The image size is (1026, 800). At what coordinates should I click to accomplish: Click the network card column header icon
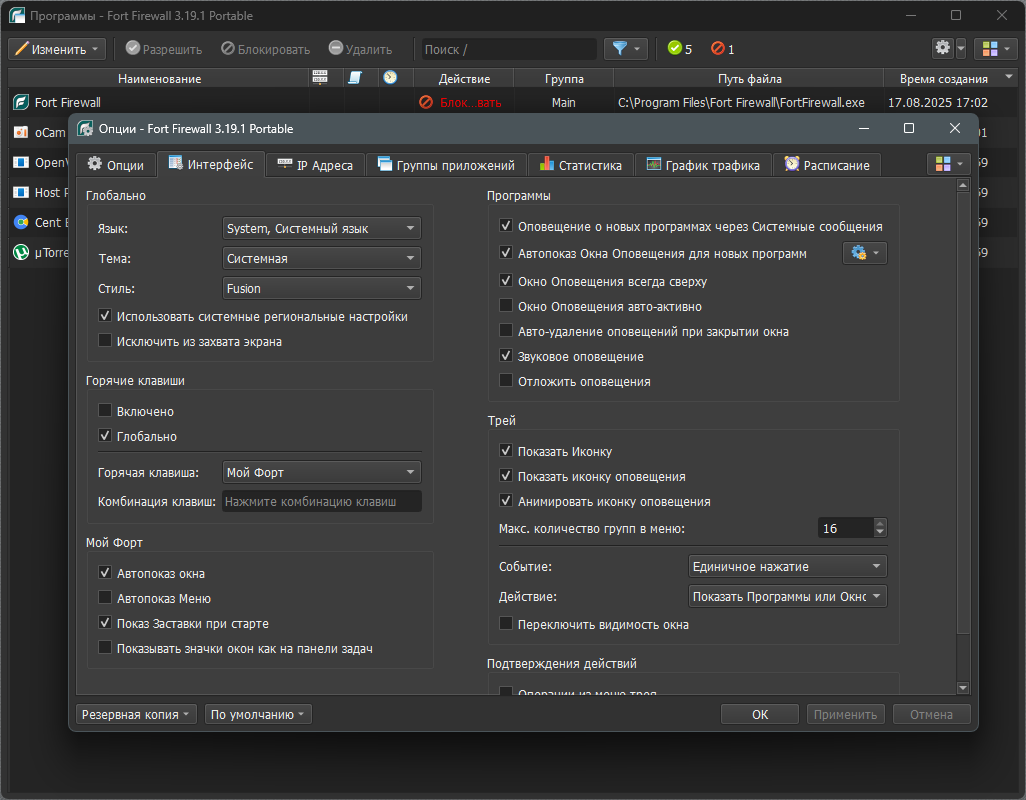[320, 78]
